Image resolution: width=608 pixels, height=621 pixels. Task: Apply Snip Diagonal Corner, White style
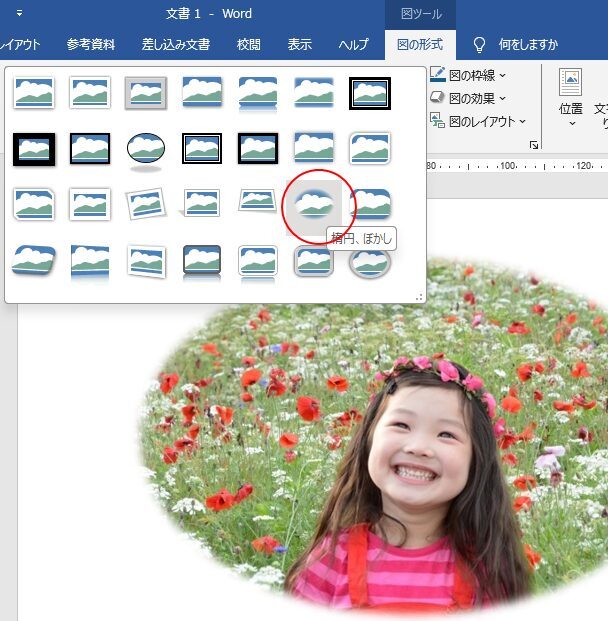[34, 204]
